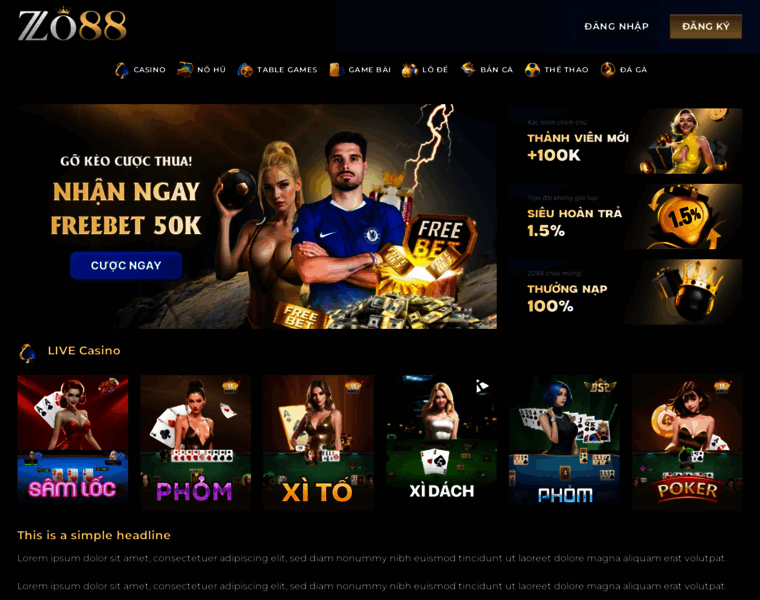
Task: Click the Đá Gà rooster icon
Action: [608, 70]
